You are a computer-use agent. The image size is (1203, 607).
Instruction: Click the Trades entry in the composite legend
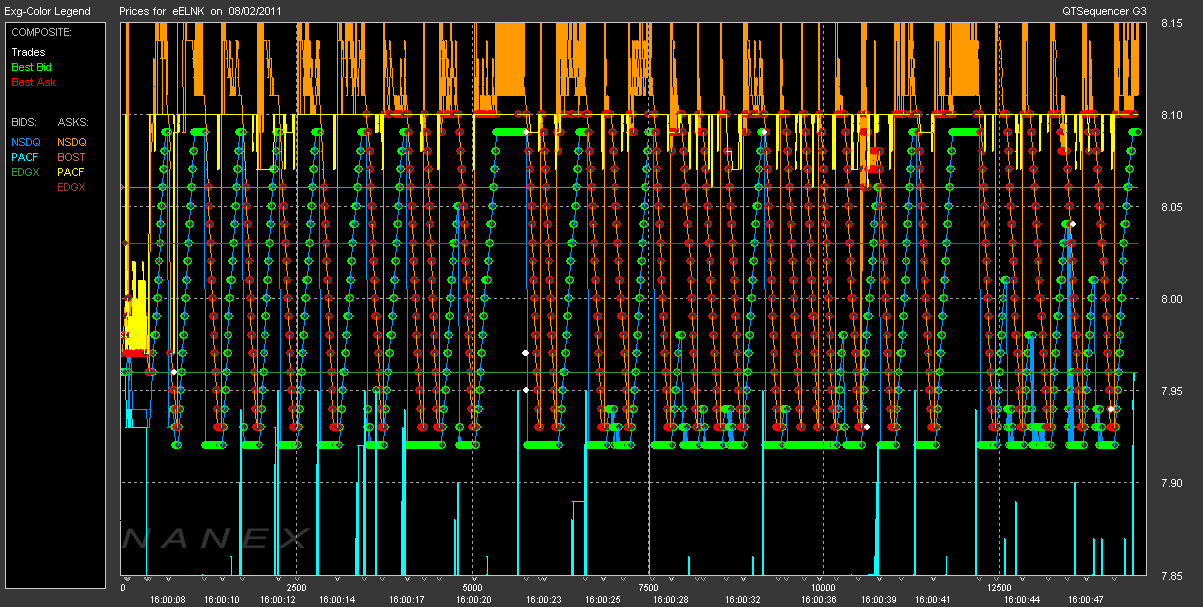[27, 52]
